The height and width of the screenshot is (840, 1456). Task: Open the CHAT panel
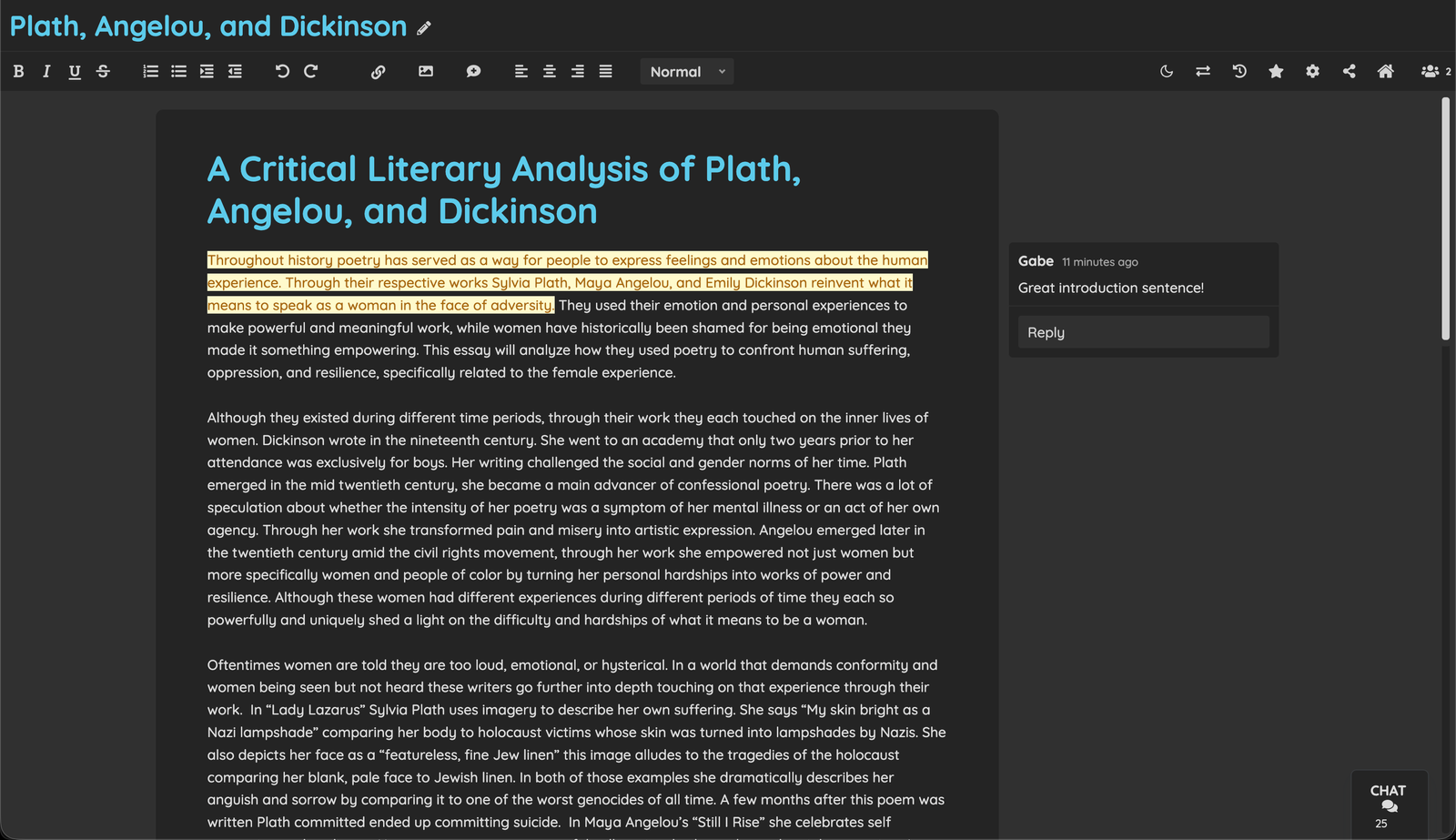pyautogui.click(x=1388, y=803)
